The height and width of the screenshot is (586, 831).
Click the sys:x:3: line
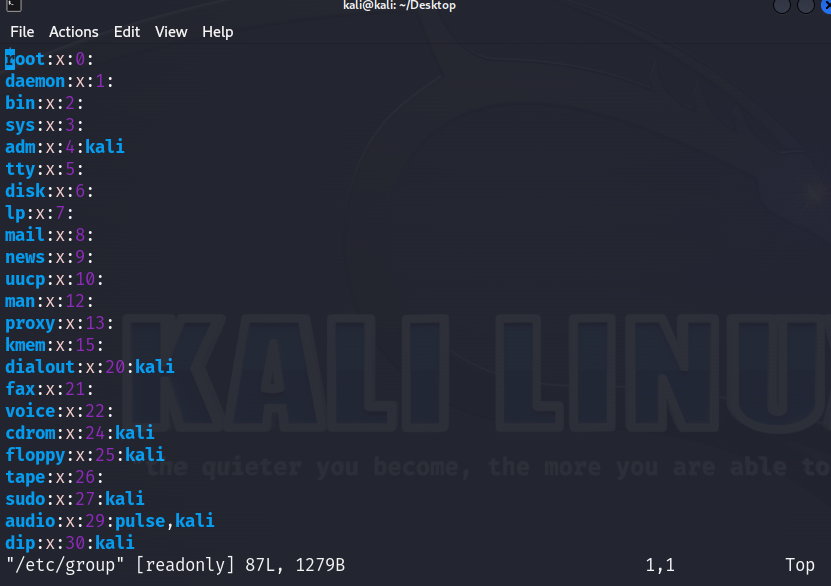click(45, 125)
